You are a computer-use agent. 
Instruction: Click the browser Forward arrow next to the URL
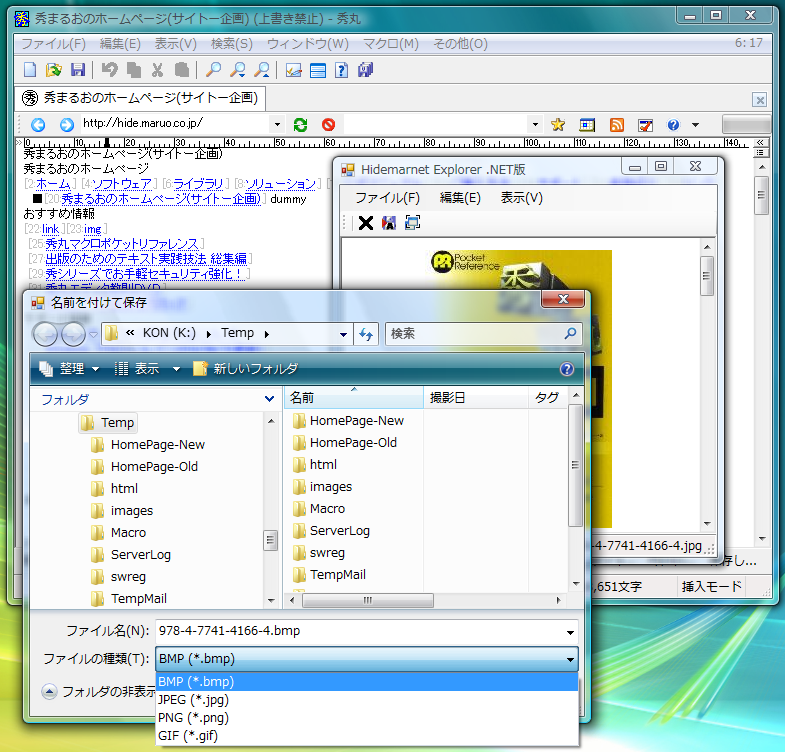click(x=67, y=124)
